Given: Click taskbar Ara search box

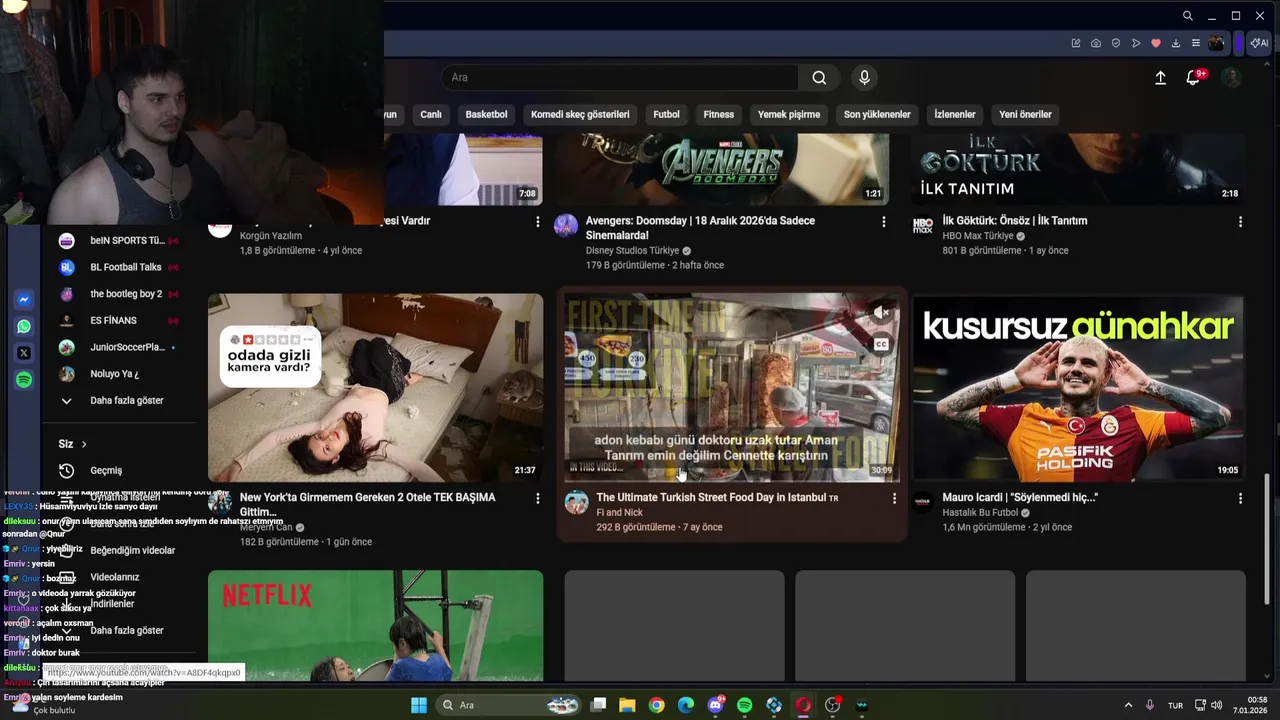Looking at the screenshot, I should click(509, 705).
